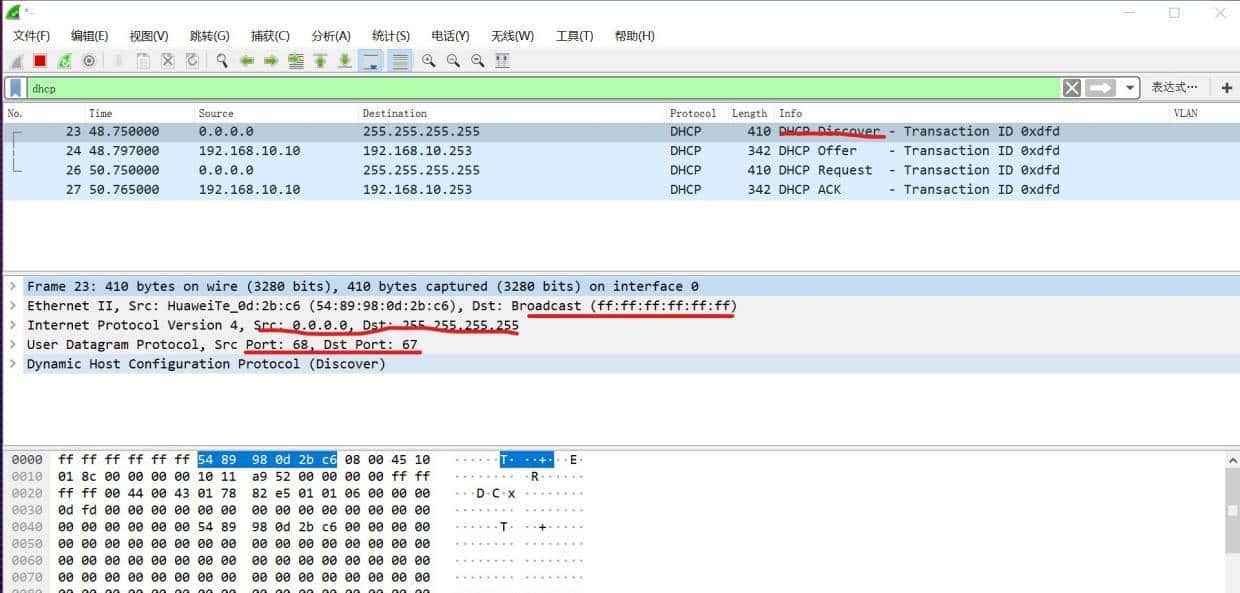
Task: Click the resize columns icon
Action: 503,60
